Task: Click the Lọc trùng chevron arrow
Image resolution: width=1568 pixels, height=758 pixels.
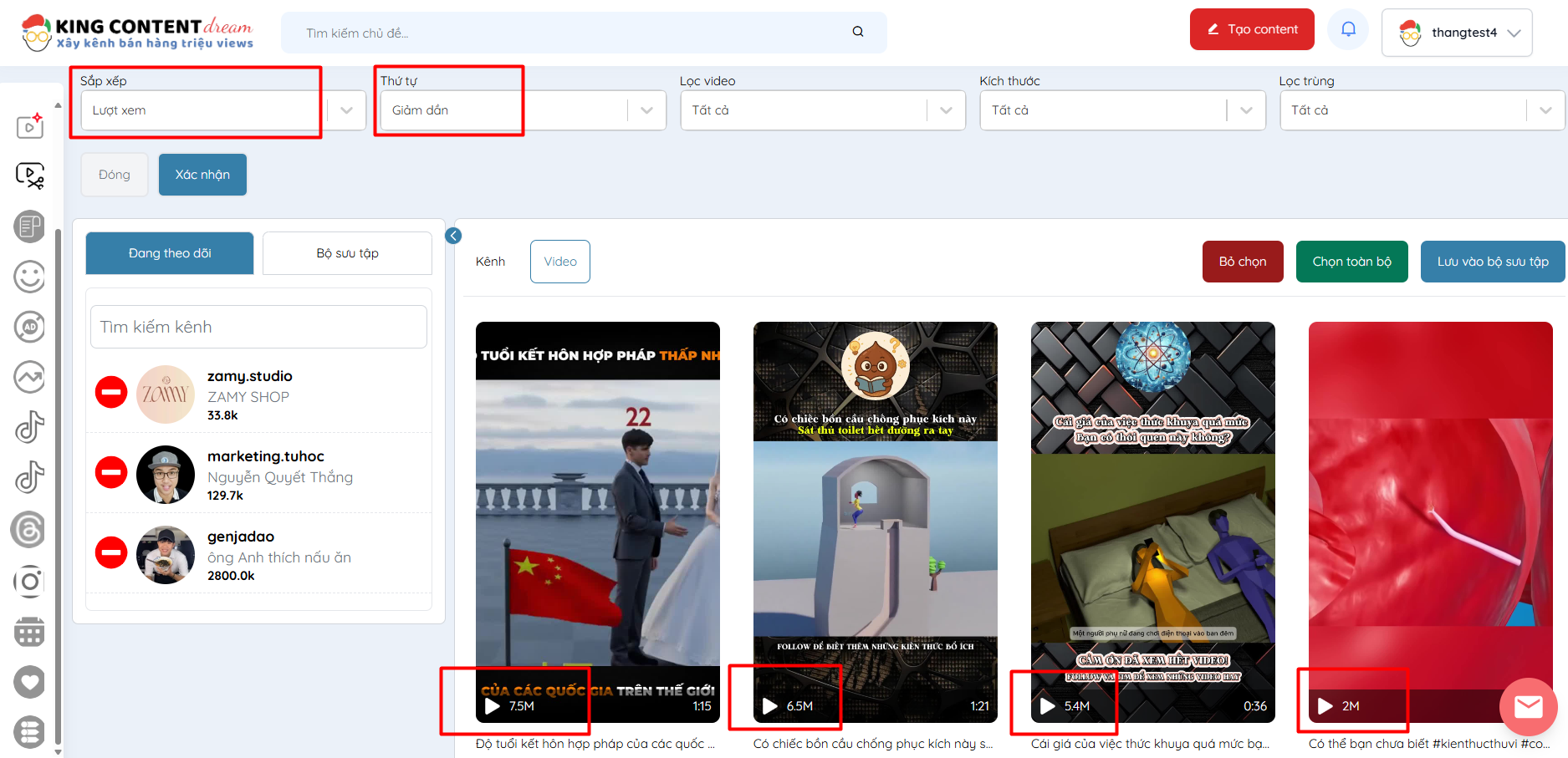Action: tap(1546, 110)
